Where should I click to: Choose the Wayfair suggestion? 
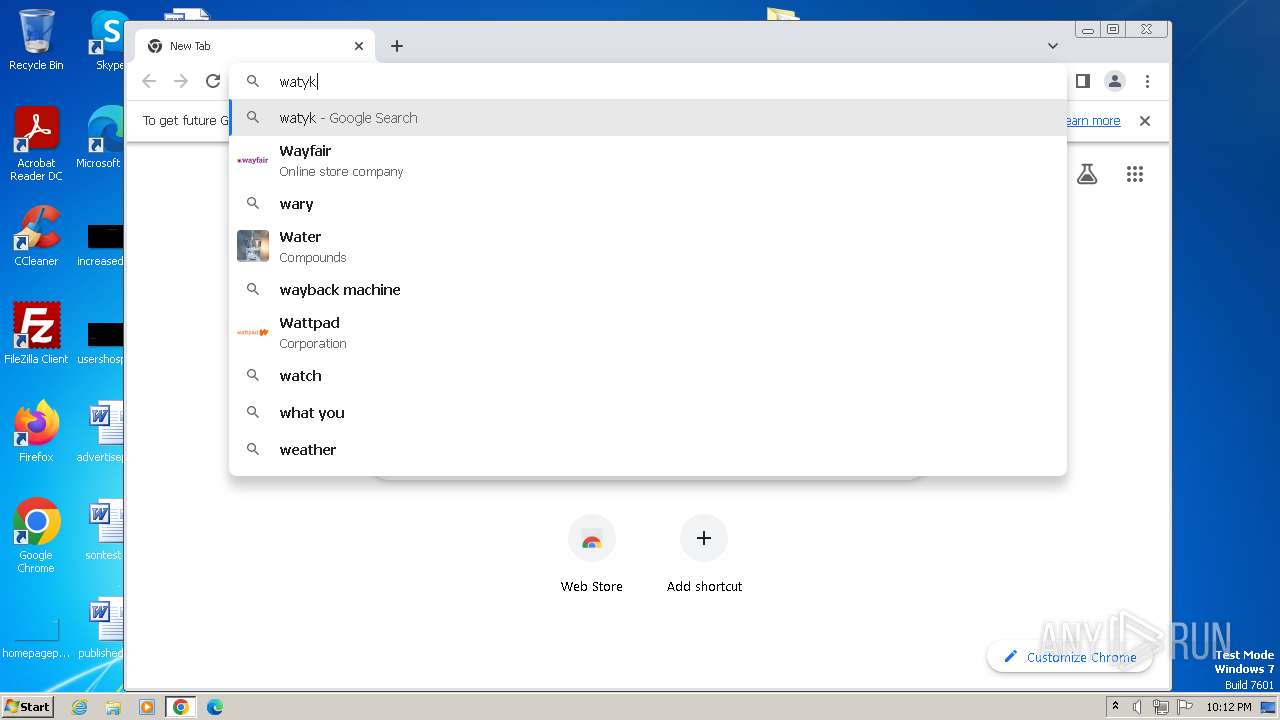tap(648, 160)
